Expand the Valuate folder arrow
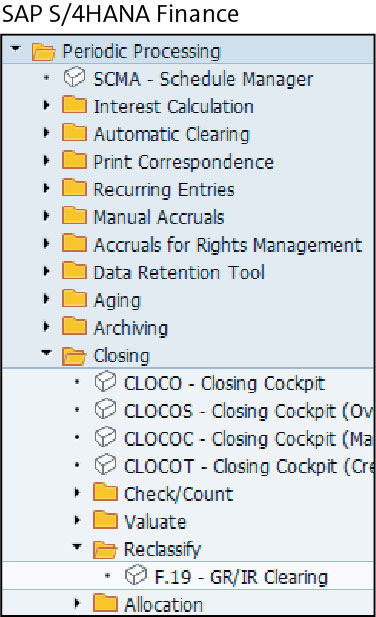The height and width of the screenshot is (617, 376). [77, 520]
